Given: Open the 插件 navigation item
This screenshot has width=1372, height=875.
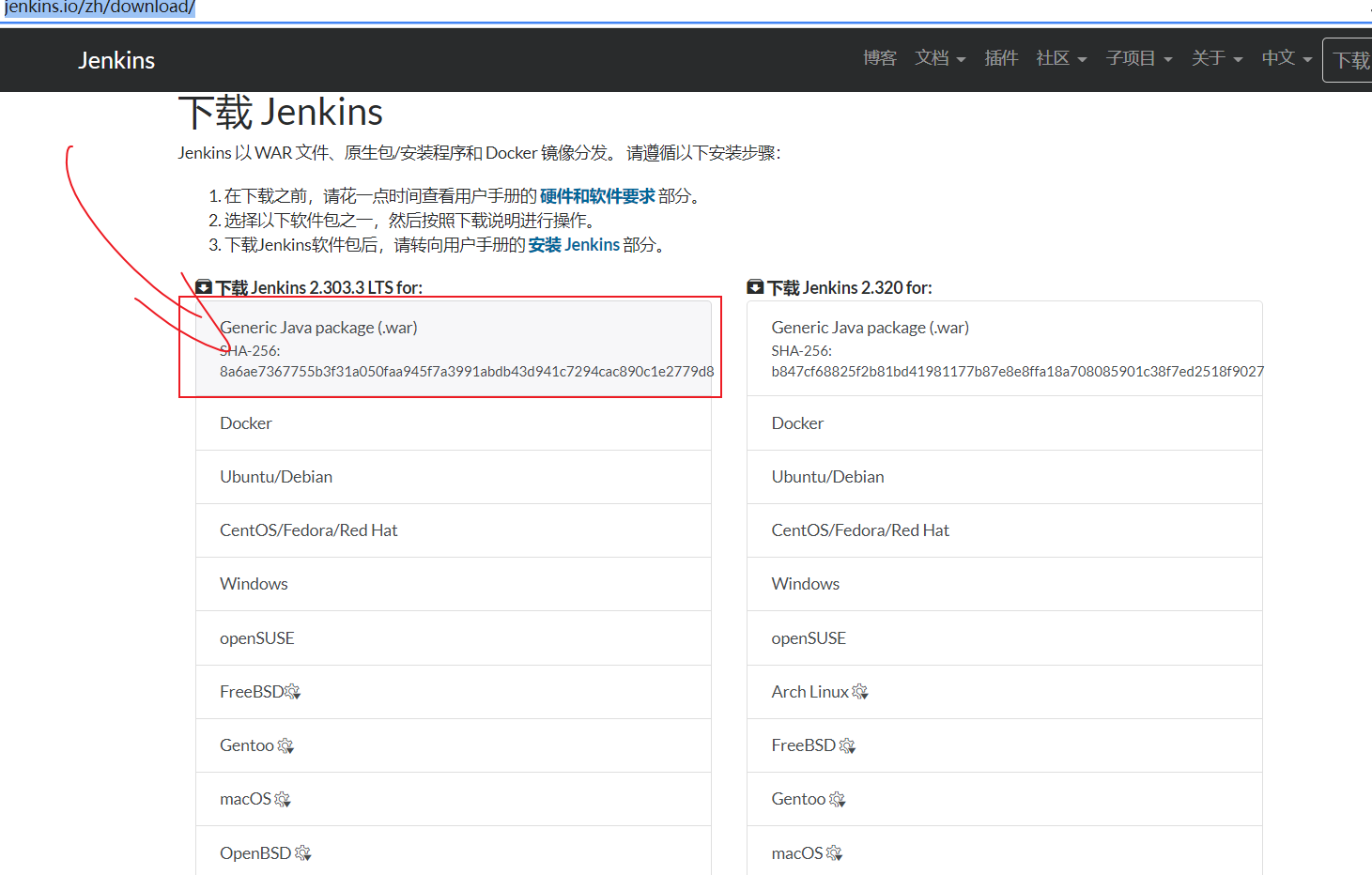Looking at the screenshot, I should [1001, 58].
